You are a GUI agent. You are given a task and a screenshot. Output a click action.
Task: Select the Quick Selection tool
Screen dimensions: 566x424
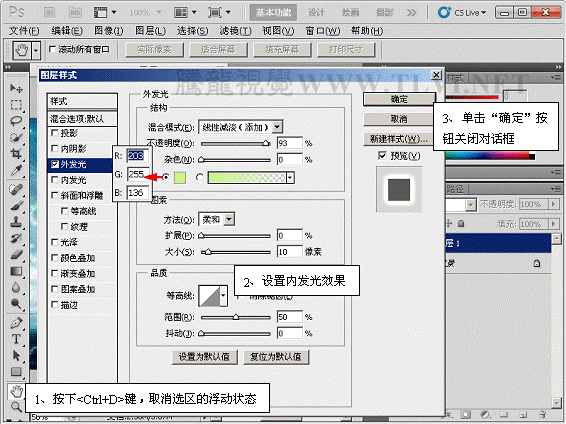pyautogui.click(x=16, y=137)
